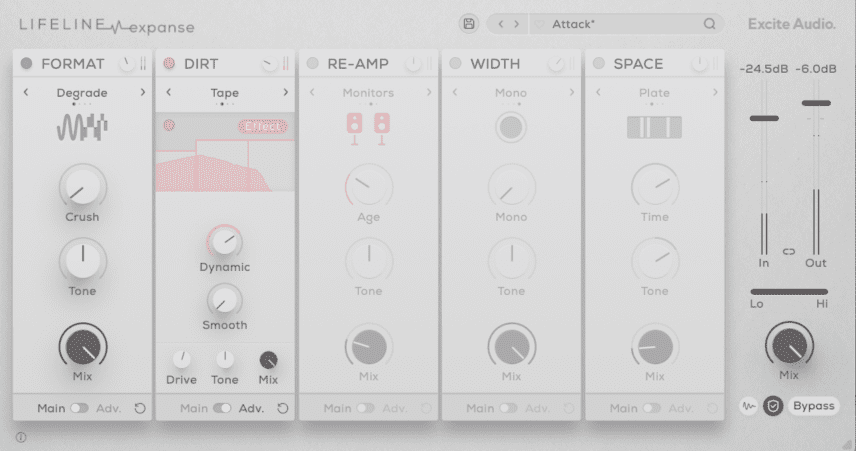The width and height of the screenshot is (856, 451).
Task: Click the Mono circle icon in WIDTH
Action: click(511, 127)
